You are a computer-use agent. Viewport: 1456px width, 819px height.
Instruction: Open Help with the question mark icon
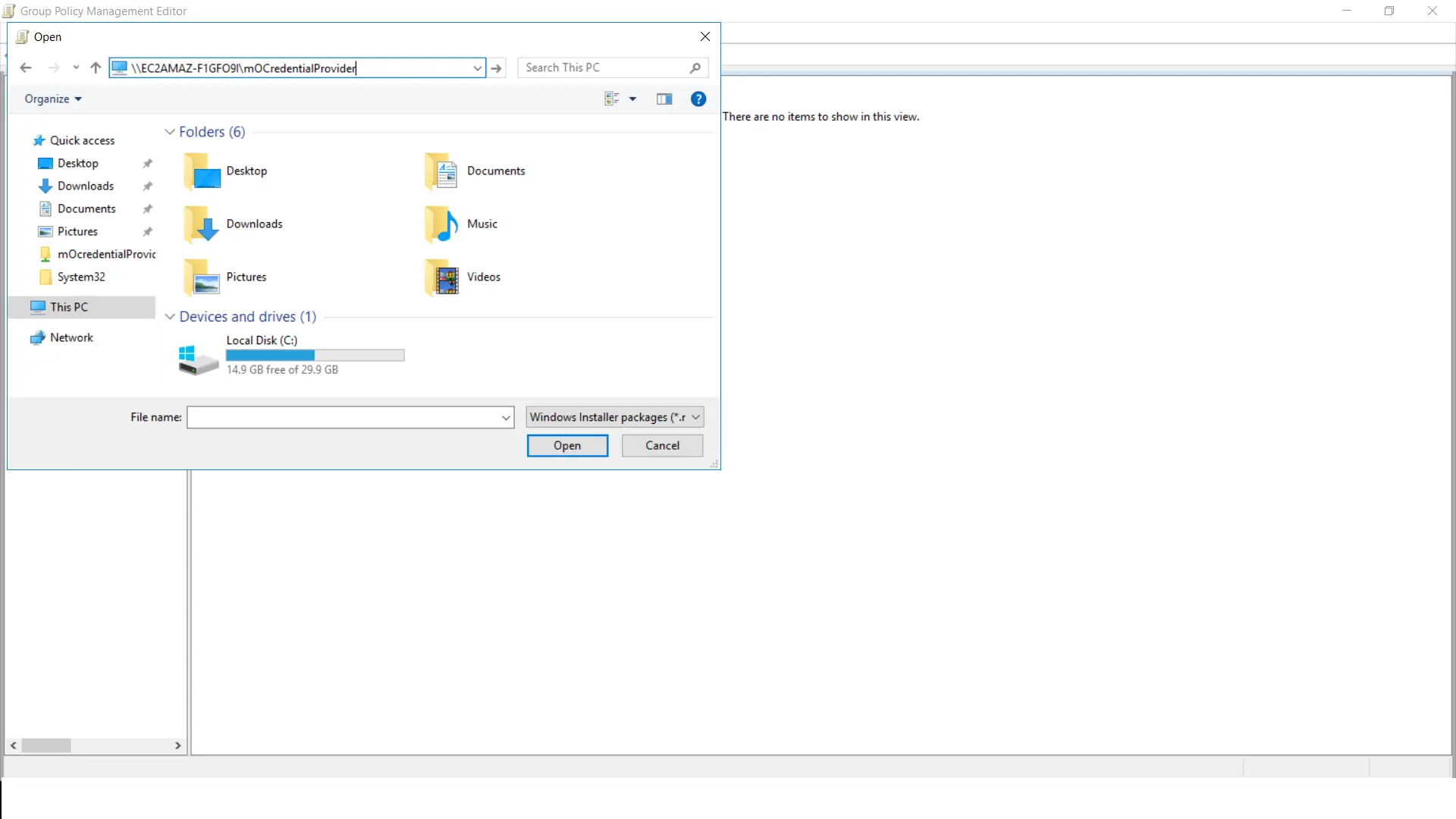click(698, 99)
